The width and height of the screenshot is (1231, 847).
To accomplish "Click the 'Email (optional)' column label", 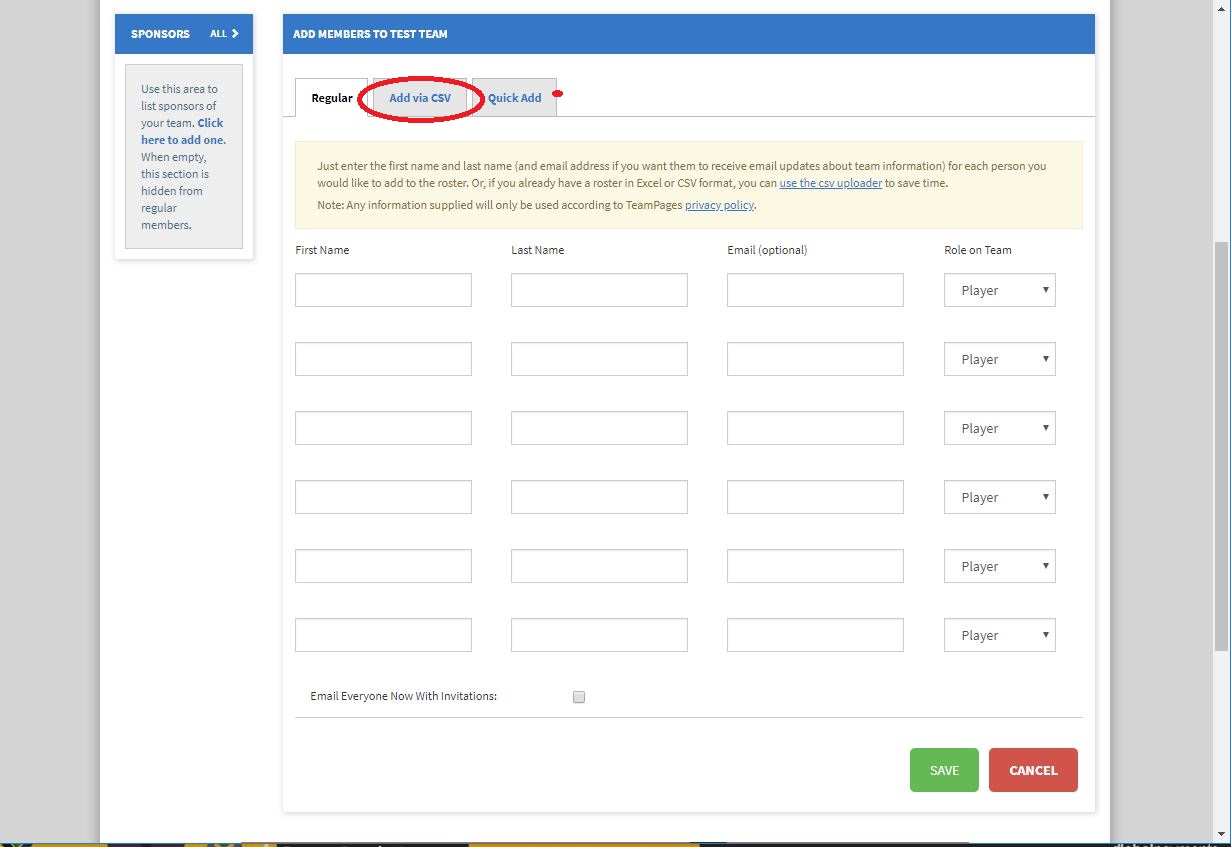I will (x=767, y=250).
